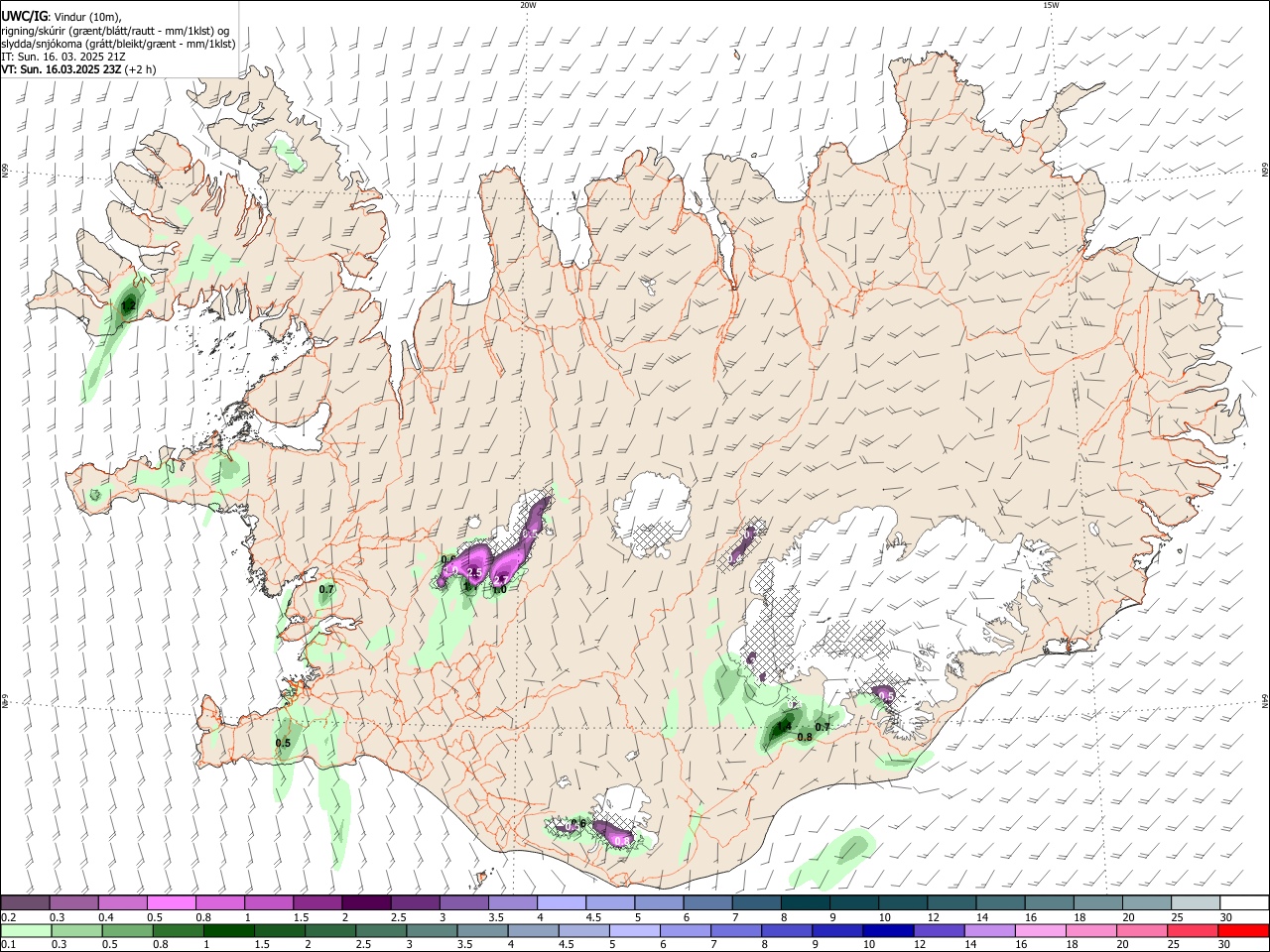Click the dark plum 0.2 snow scale swatch
This screenshot has width=1270, height=952.
tap(25, 903)
